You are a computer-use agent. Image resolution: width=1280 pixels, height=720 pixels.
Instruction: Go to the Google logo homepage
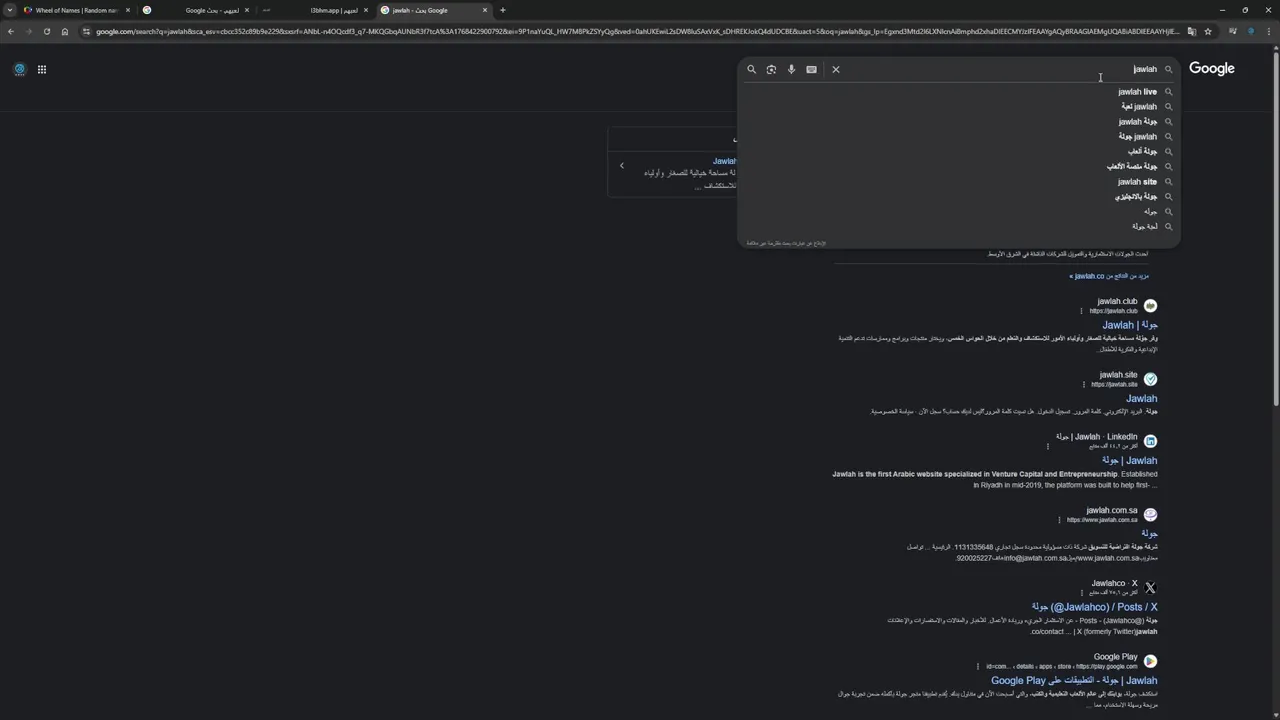(x=1212, y=68)
